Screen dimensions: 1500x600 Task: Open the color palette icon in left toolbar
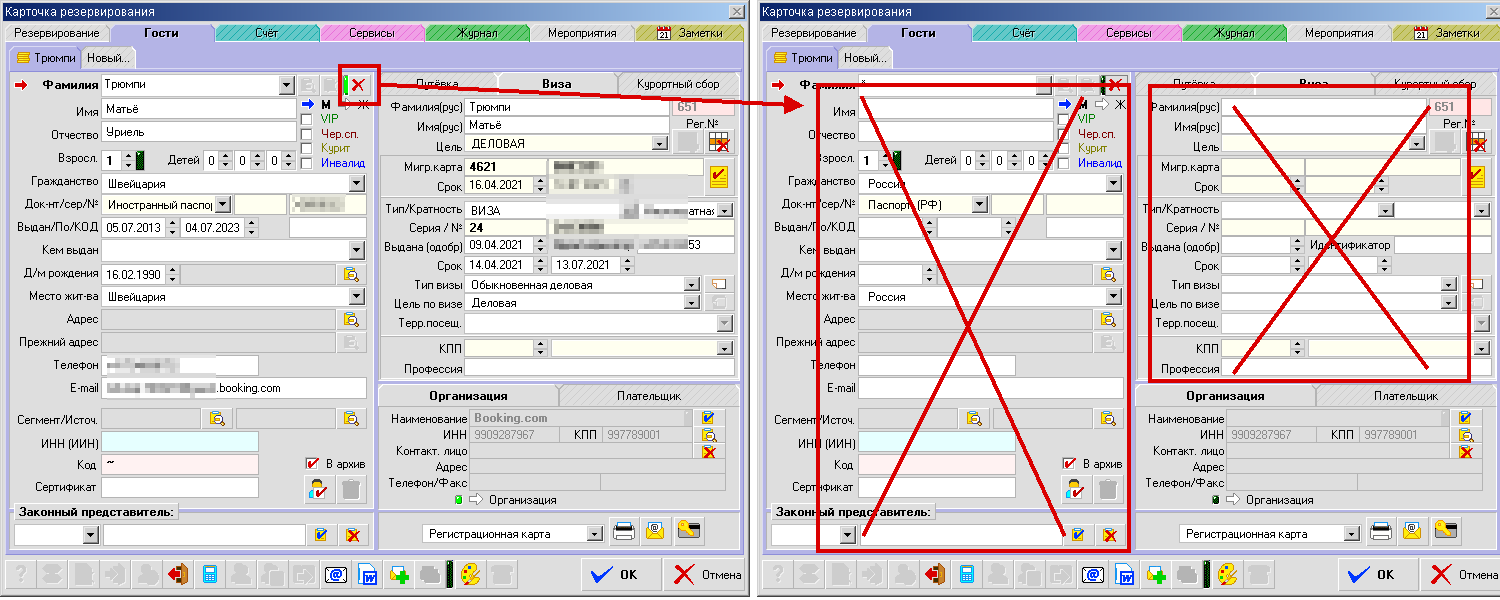(x=470, y=575)
